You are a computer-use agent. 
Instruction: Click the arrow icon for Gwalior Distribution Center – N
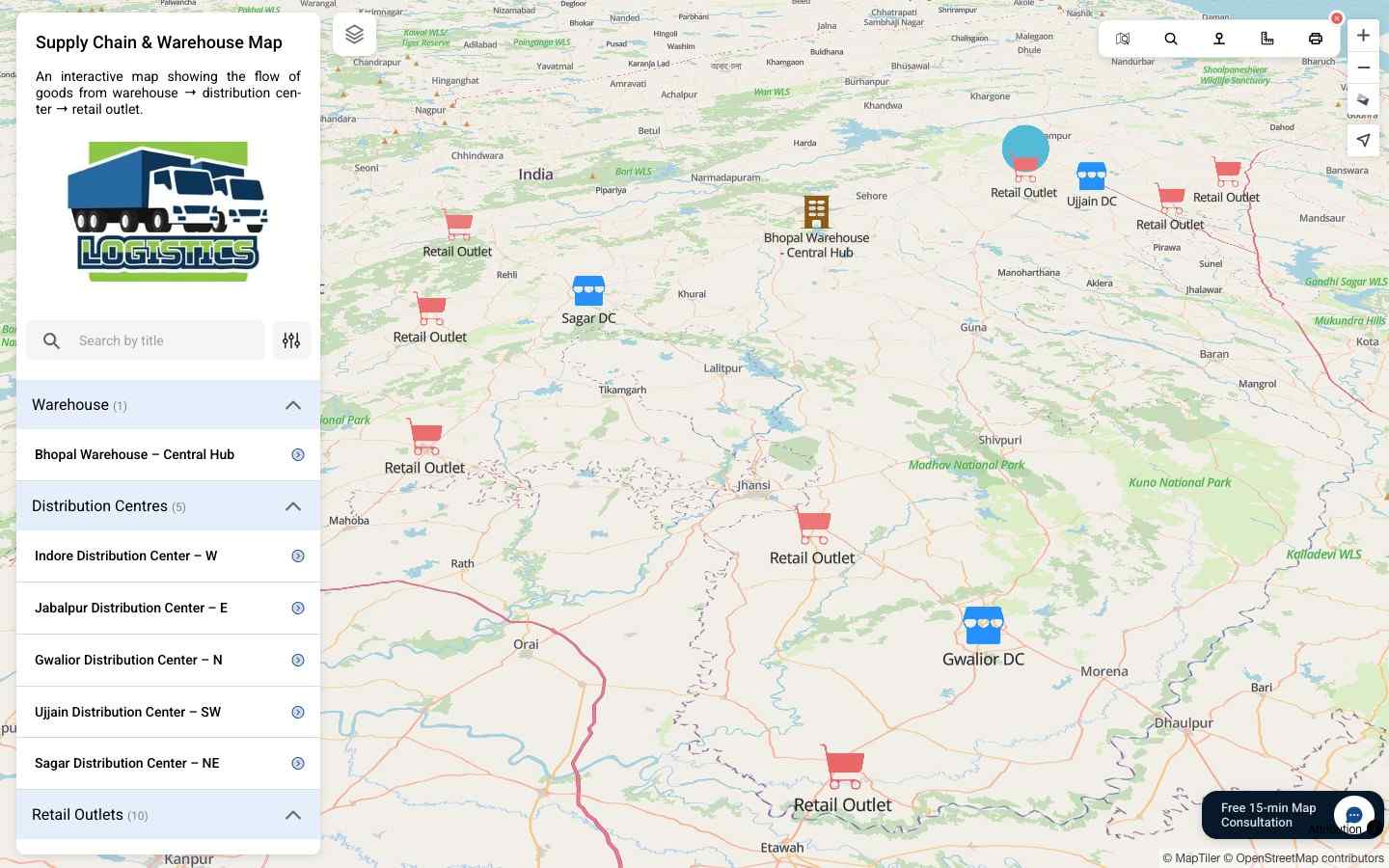298,660
